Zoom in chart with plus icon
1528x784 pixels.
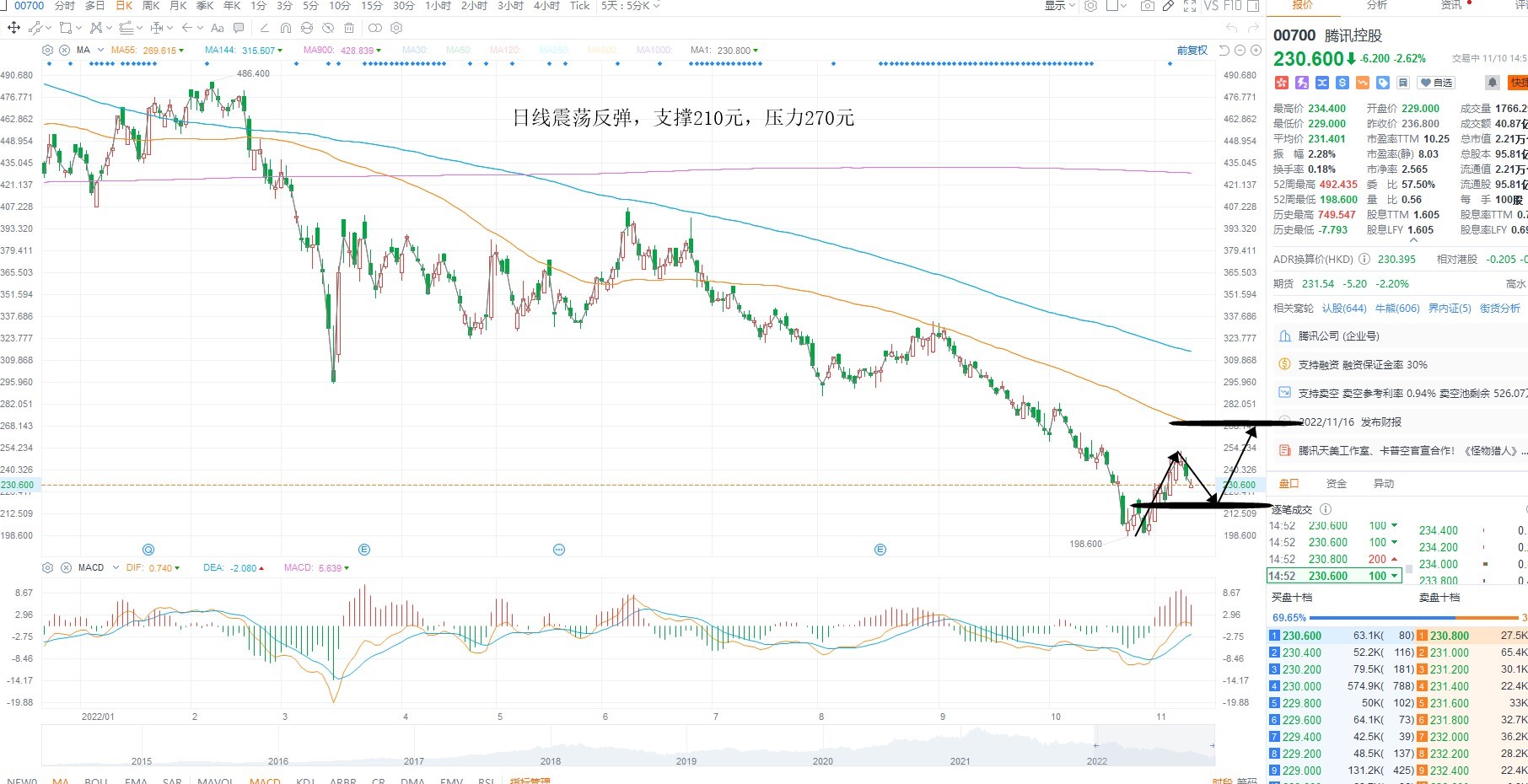[1256, 51]
